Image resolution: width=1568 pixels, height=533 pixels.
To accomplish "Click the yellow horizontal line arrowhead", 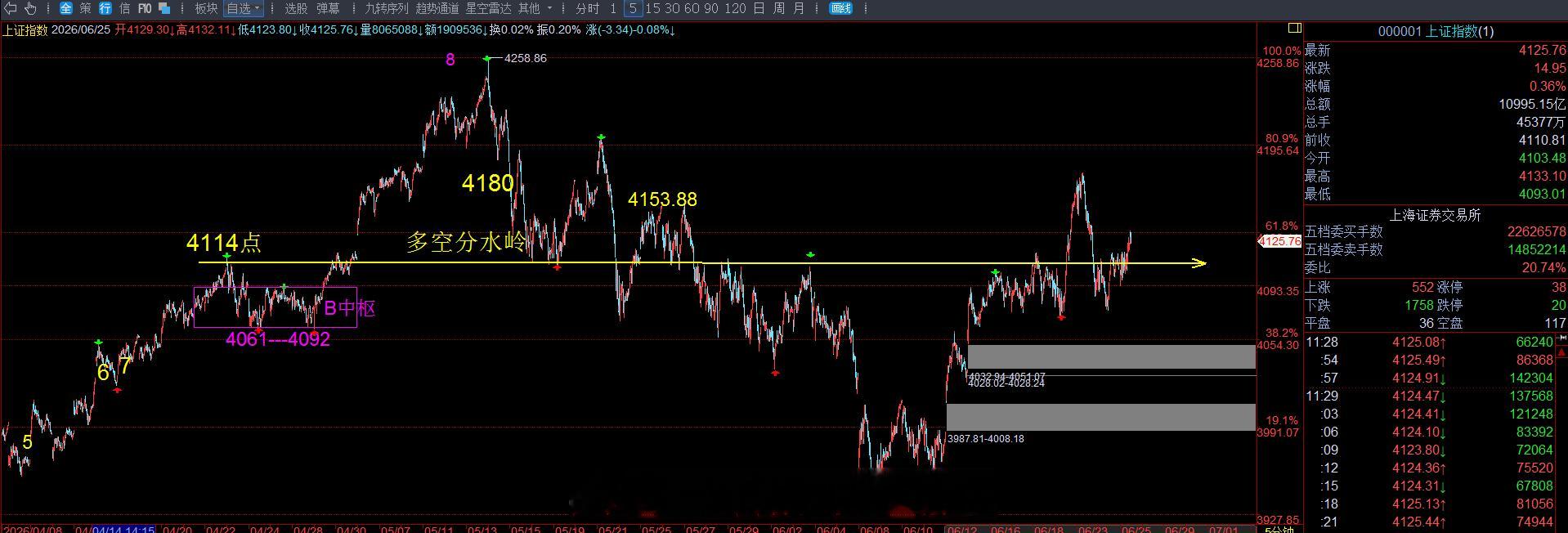I will [x=1199, y=262].
